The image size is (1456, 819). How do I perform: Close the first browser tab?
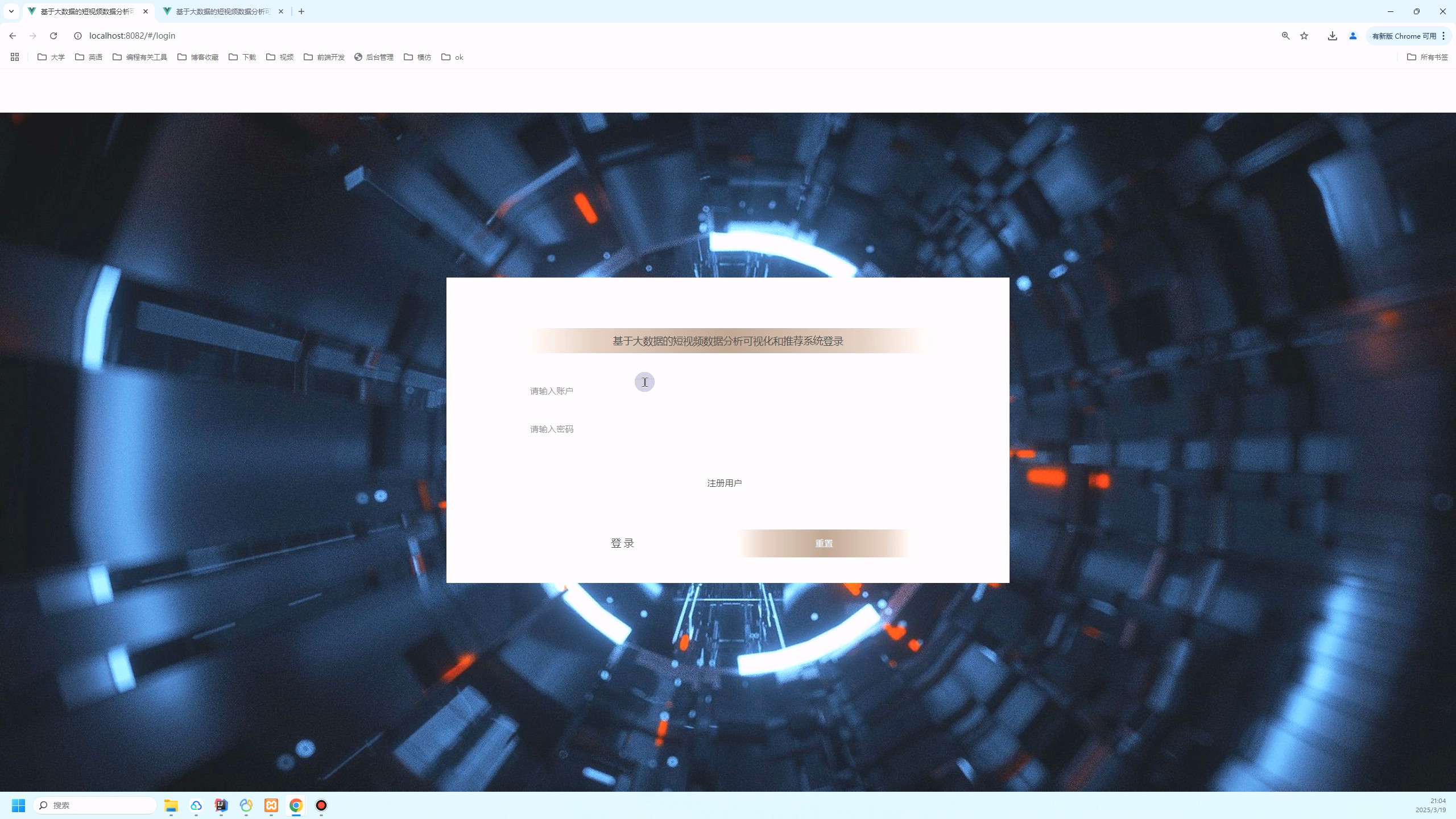point(146,11)
